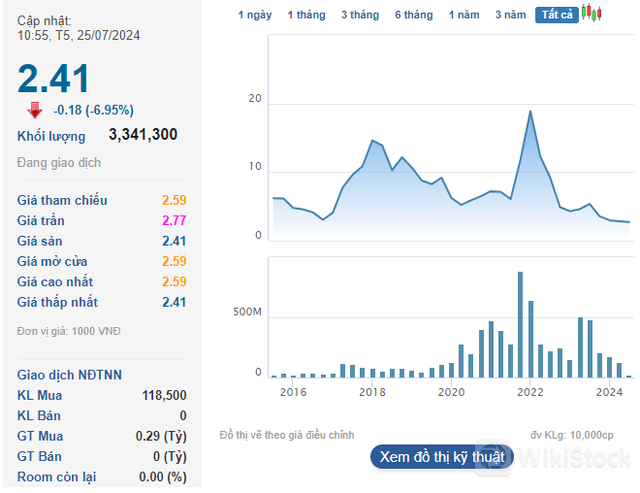Click the red down arrow price indicator
640x493 pixels.
(35, 110)
